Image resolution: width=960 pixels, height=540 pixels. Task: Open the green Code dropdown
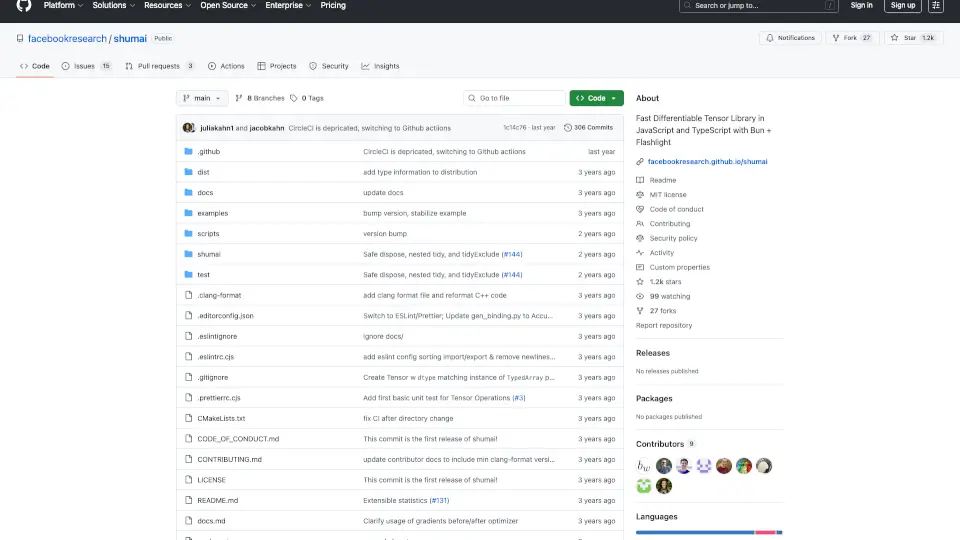coord(596,98)
